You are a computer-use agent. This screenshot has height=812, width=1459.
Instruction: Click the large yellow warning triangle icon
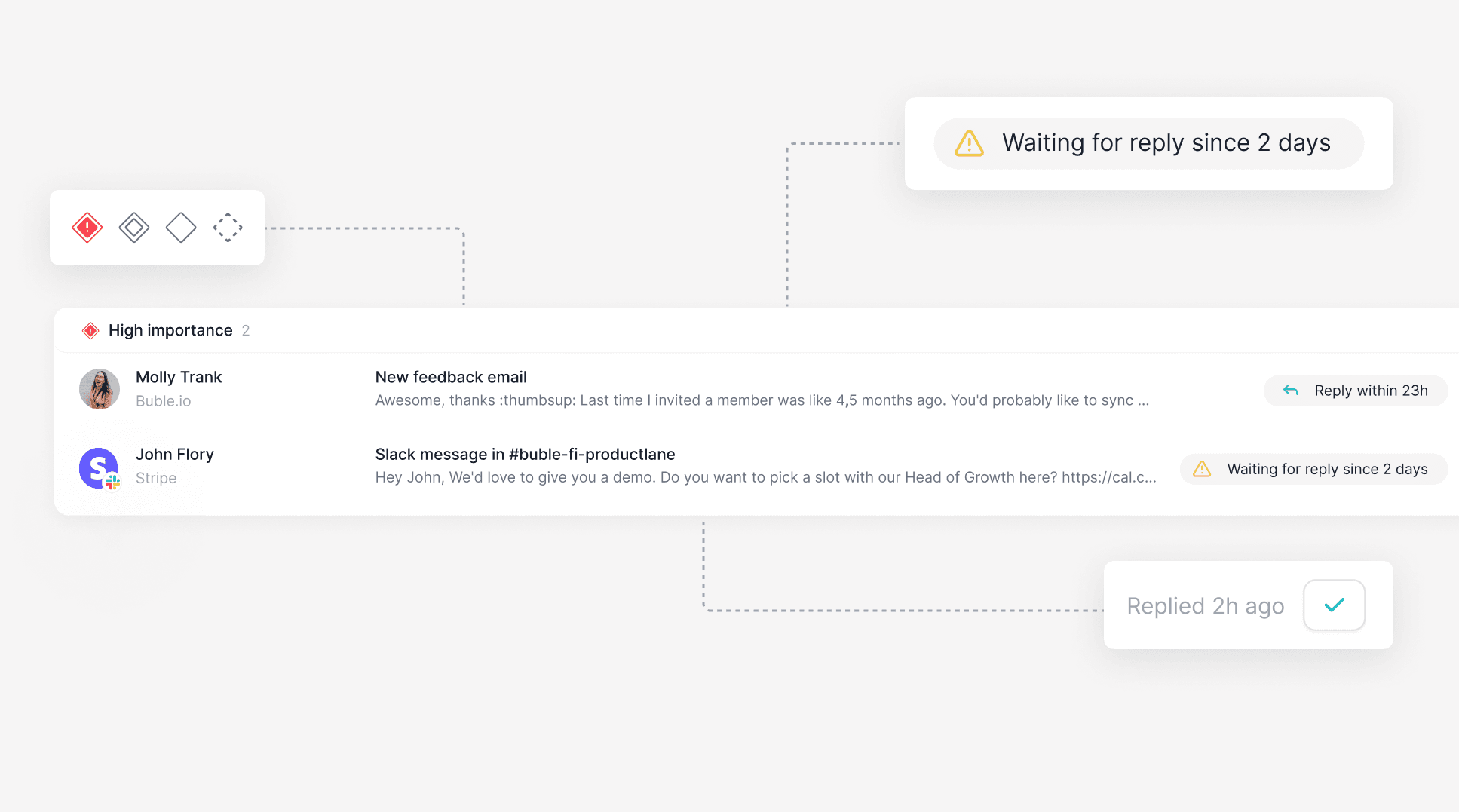969,143
